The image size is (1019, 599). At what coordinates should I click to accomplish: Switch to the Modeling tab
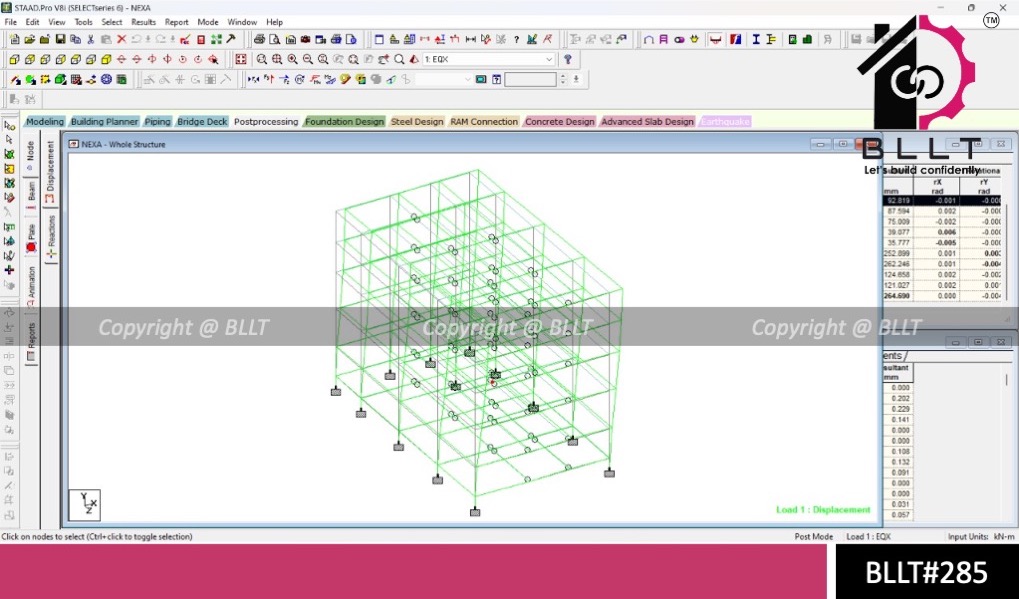[45, 121]
